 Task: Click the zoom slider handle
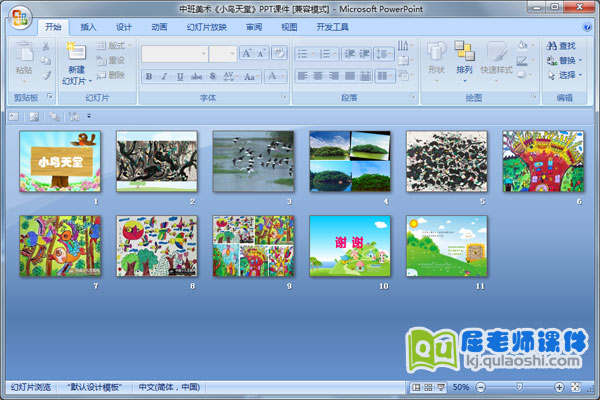point(518,387)
